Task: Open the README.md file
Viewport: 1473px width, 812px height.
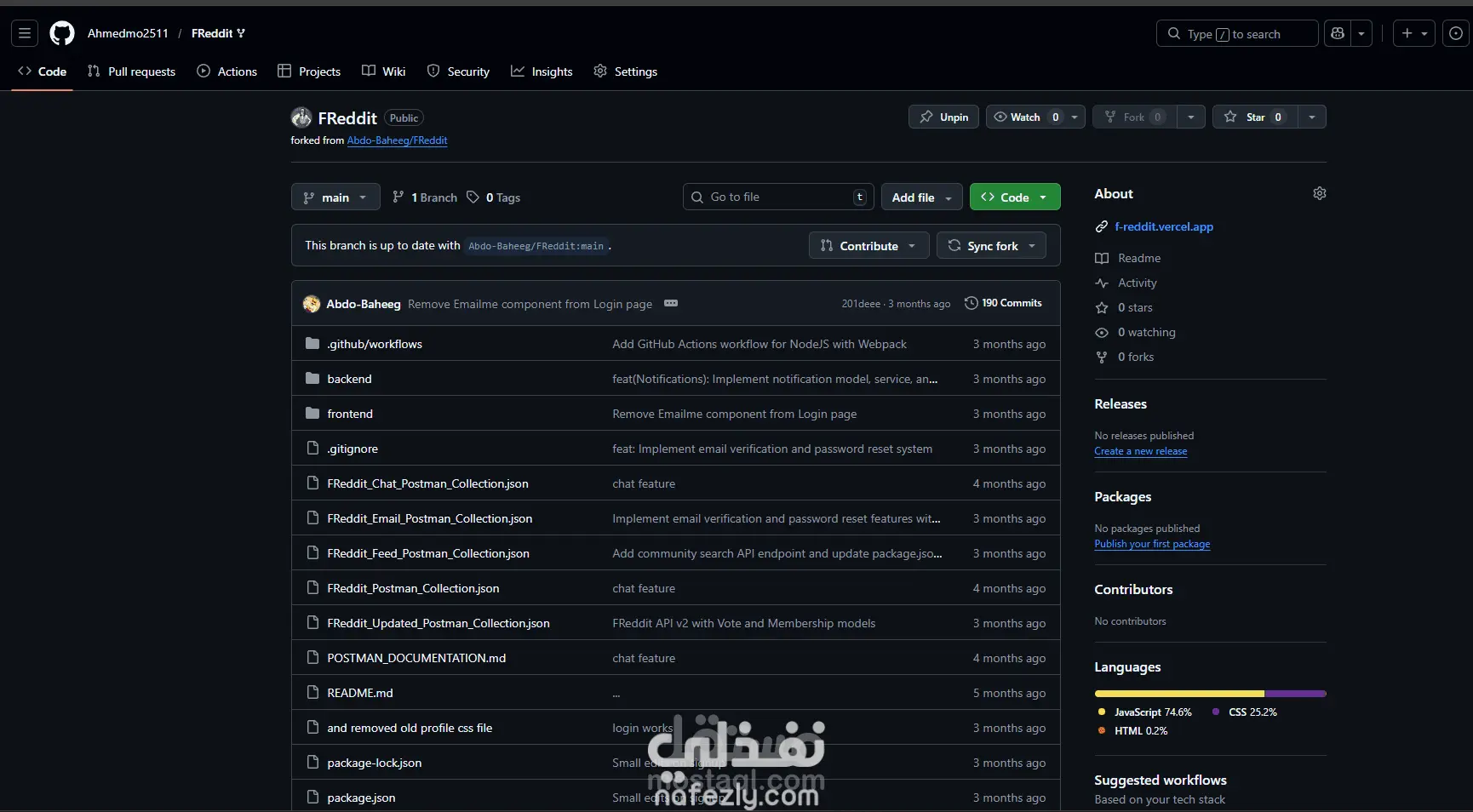Action: click(x=360, y=693)
